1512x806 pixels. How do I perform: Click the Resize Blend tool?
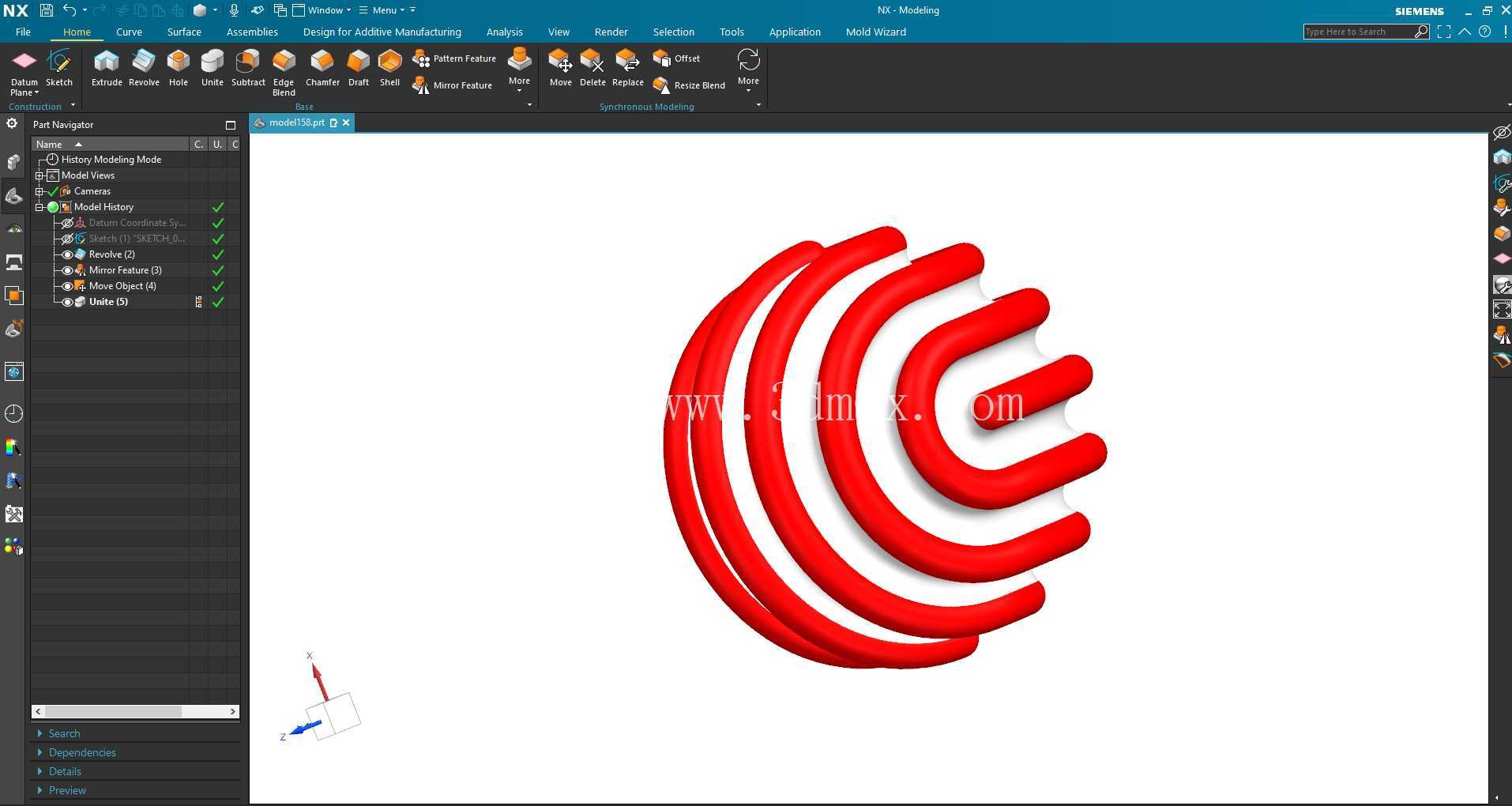click(x=689, y=85)
